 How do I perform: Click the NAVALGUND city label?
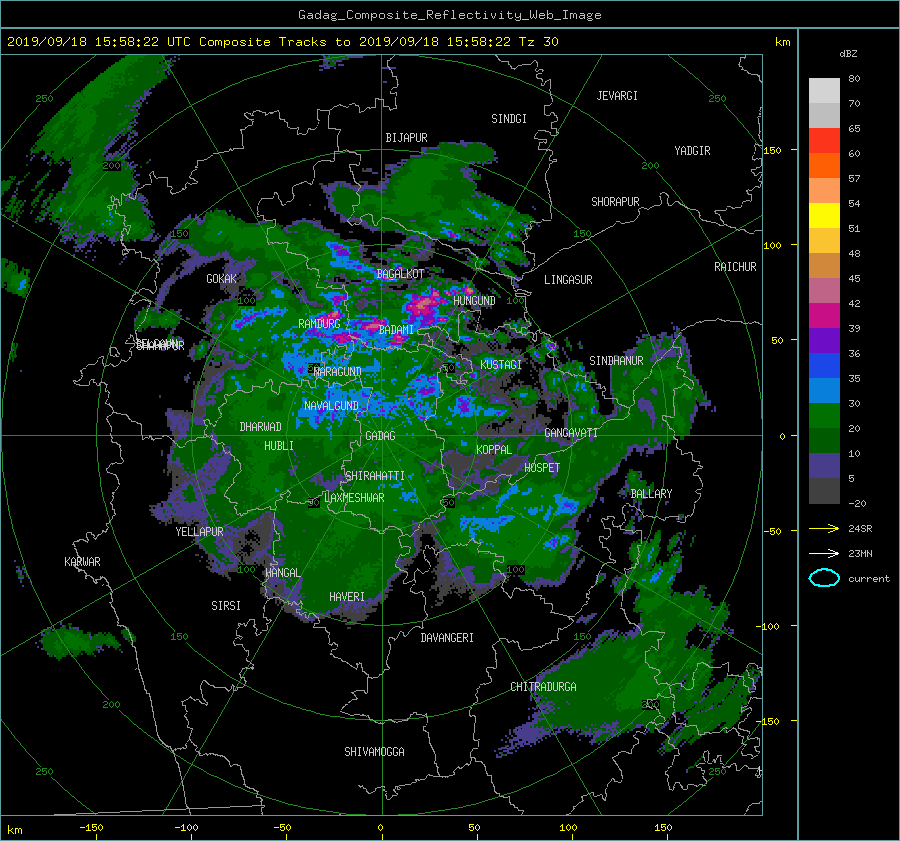[x=331, y=406]
